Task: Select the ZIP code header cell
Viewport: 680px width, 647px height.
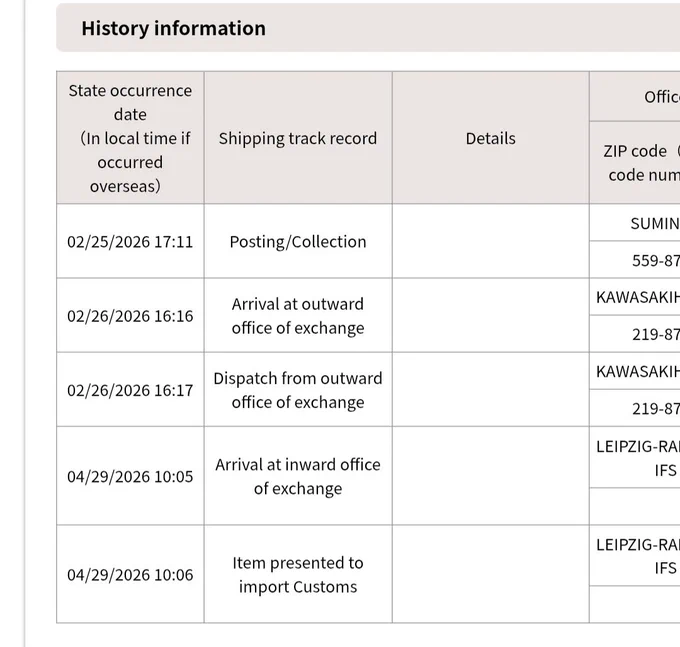Action: click(635, 163)
